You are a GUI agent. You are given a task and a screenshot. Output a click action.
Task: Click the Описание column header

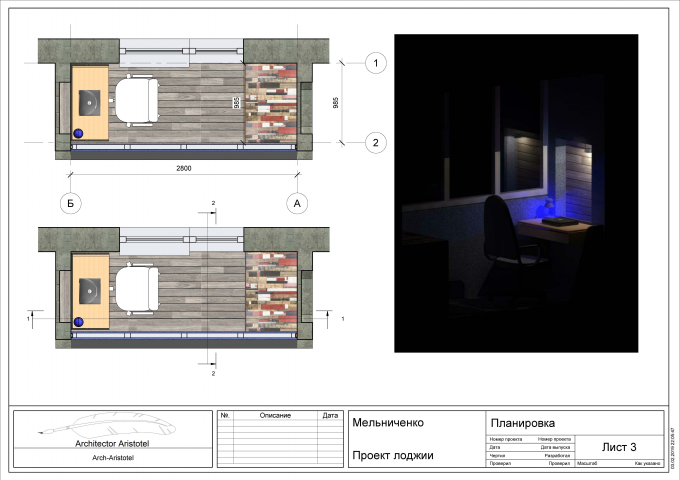click(x=275, y=415)
